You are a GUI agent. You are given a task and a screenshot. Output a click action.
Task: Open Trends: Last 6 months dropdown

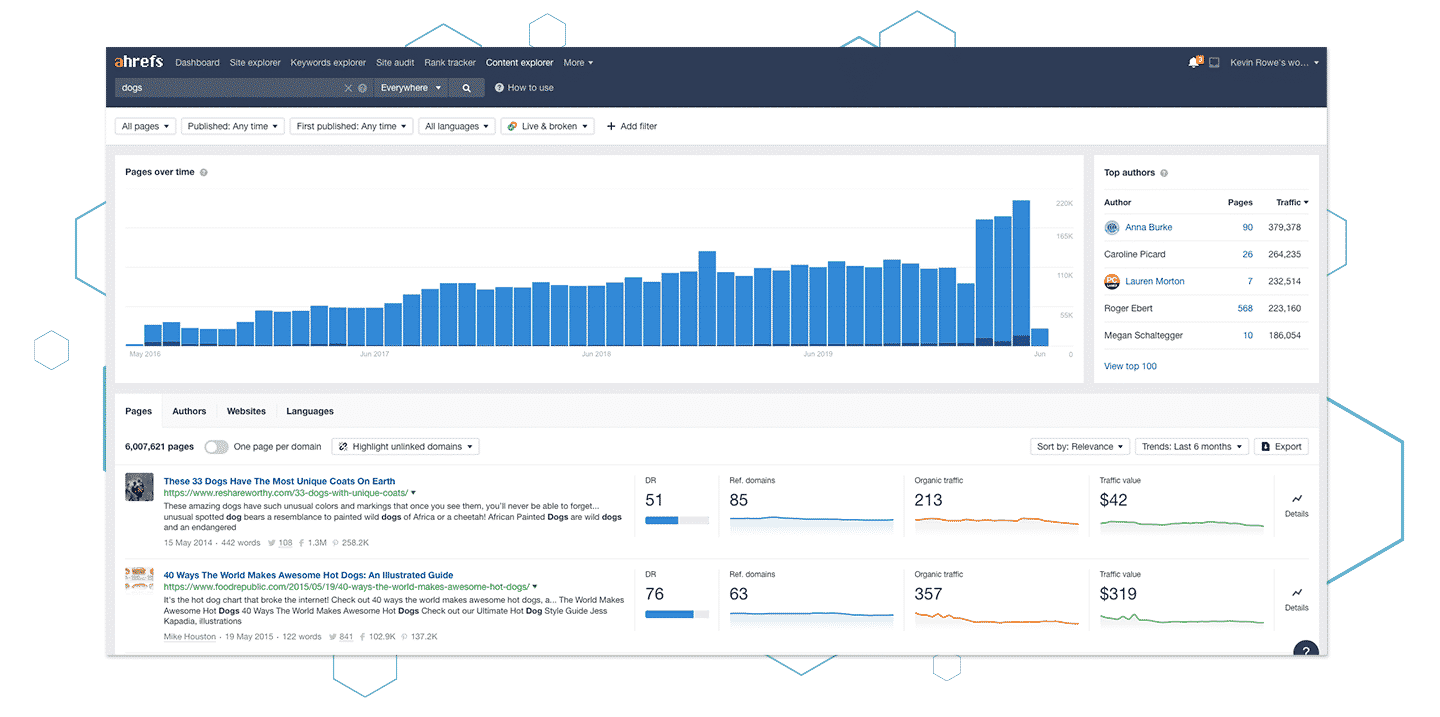[1192, 447]
